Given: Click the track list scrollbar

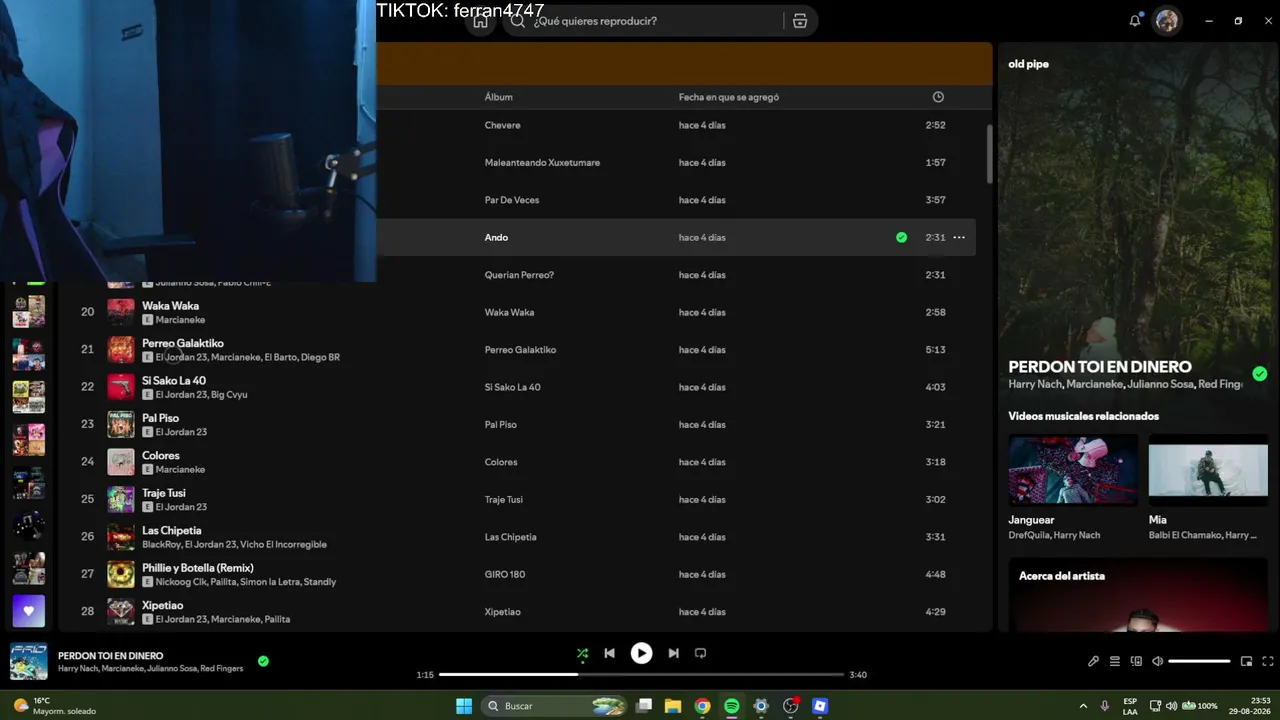Looking at the screenshot, I should tap(990, 154).
